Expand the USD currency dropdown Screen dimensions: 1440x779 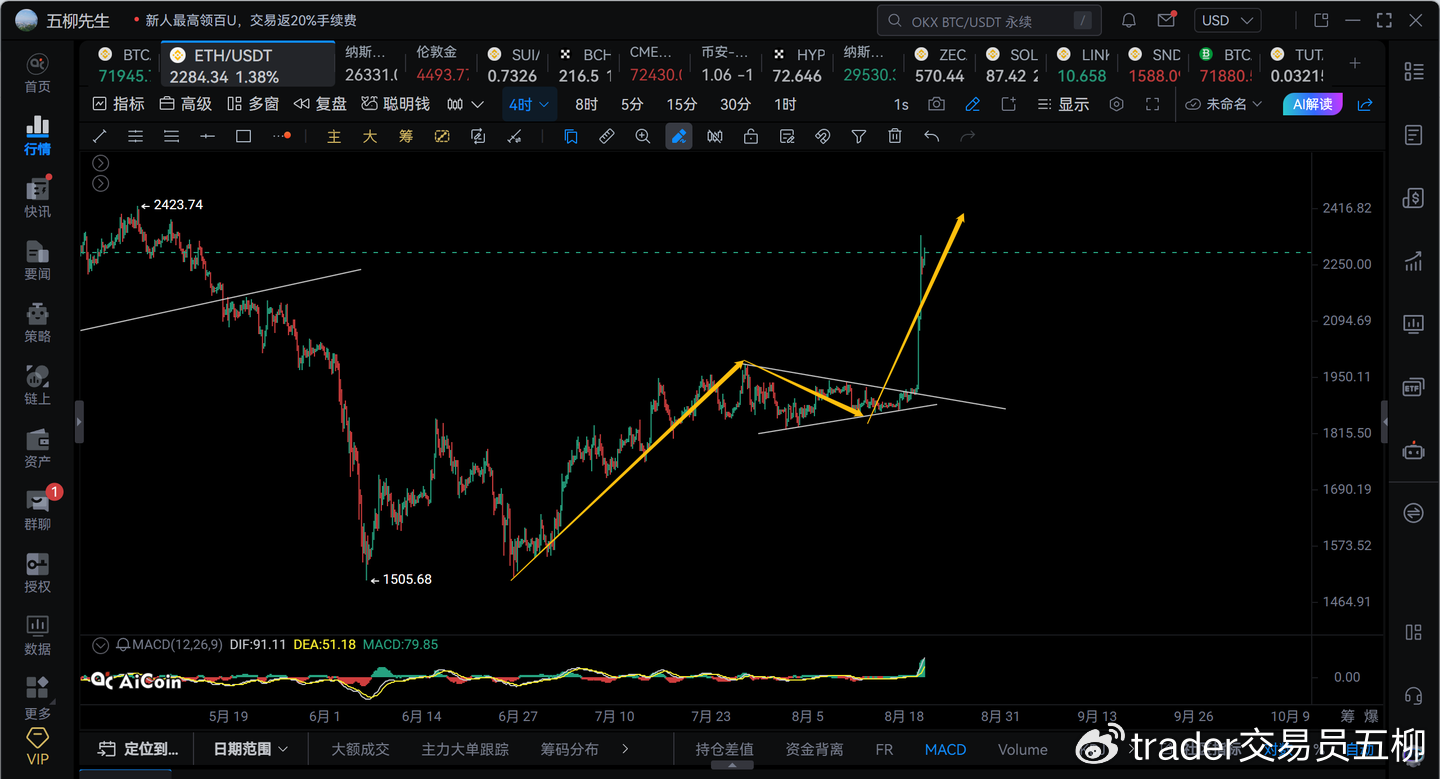tap(1227, 20)
